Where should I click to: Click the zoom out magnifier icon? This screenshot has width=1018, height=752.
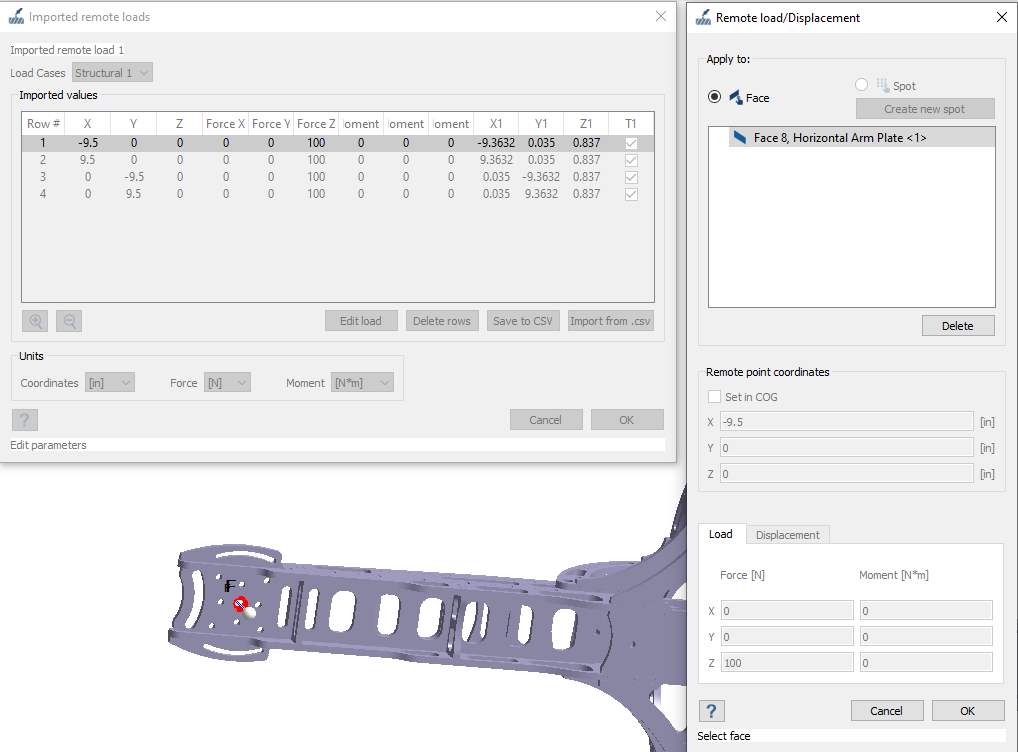click(x=69, y=321)
